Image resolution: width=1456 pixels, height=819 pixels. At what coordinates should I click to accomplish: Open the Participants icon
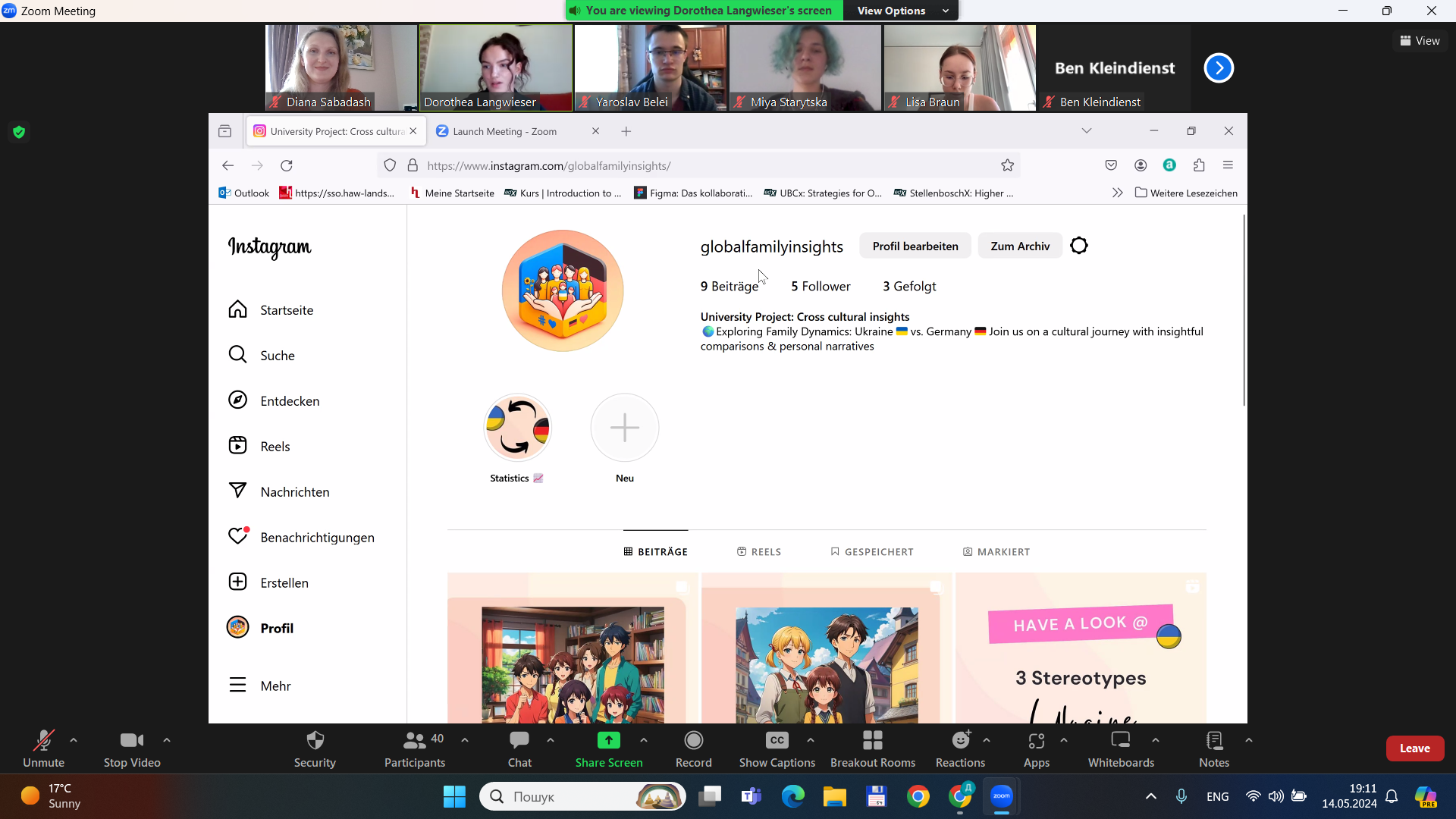point(414,740)
